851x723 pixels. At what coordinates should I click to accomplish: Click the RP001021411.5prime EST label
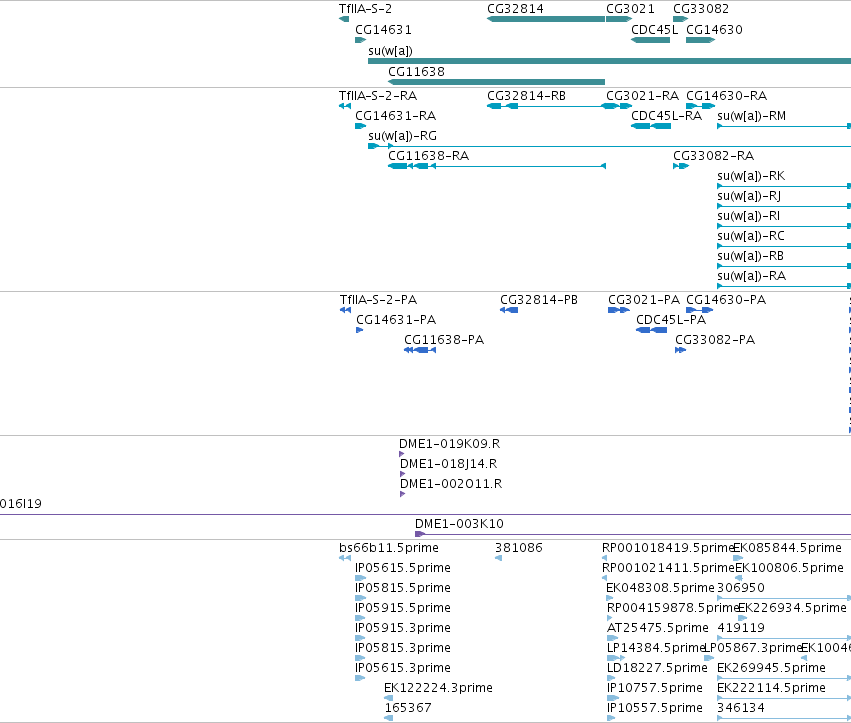coord(668,568)
